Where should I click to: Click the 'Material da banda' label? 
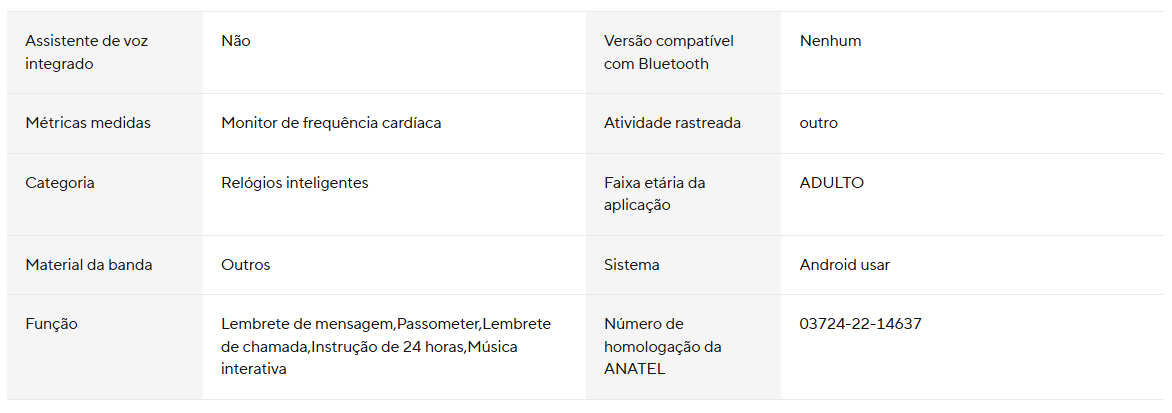click(x=89, y=265)
